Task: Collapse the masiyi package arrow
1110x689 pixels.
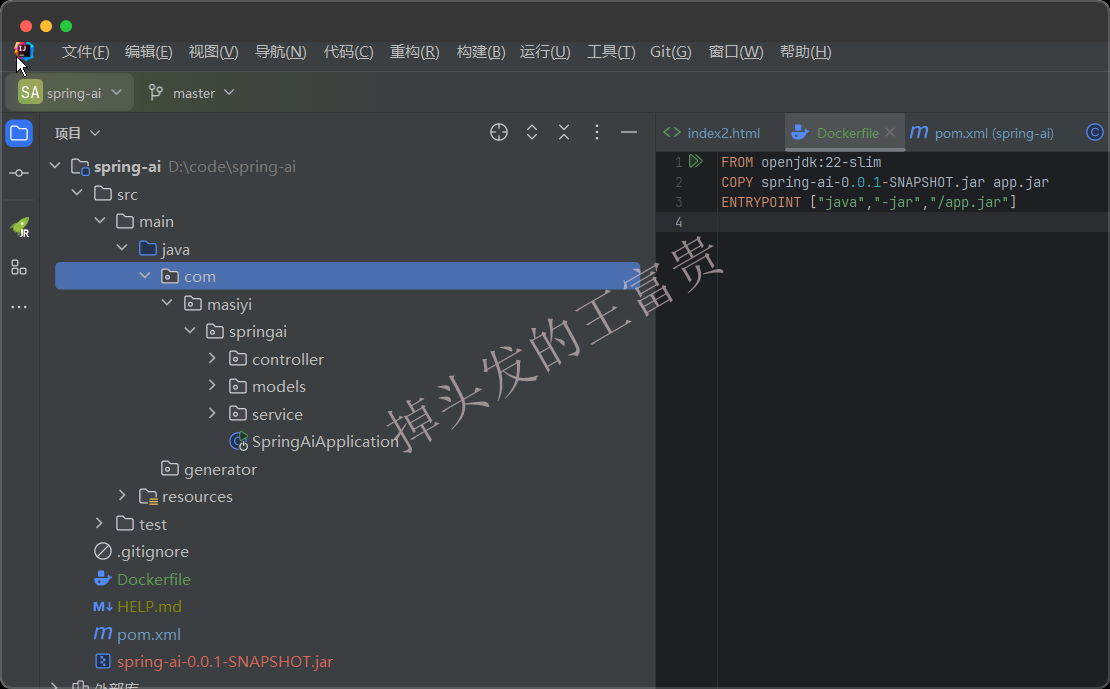Action: pyautogui.click(x=167, y=303)
